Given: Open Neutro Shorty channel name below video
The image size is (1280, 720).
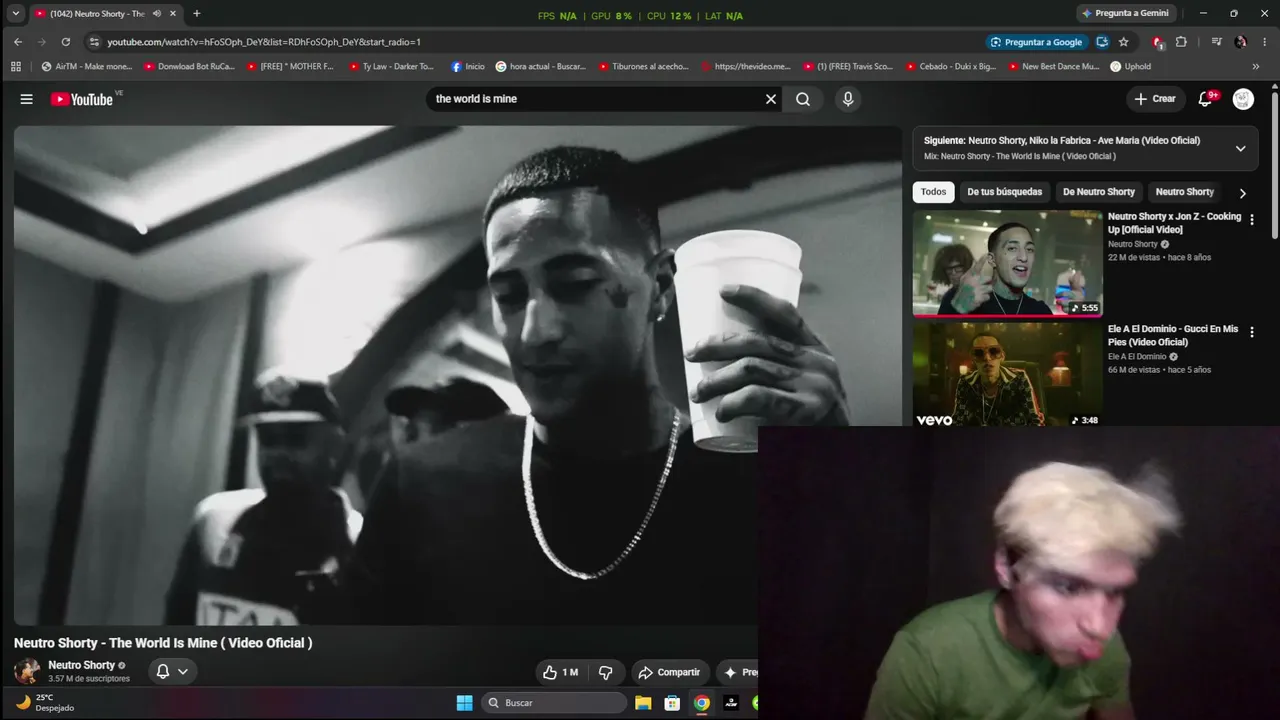Looking at the screenshot, I should click(82, 665).
